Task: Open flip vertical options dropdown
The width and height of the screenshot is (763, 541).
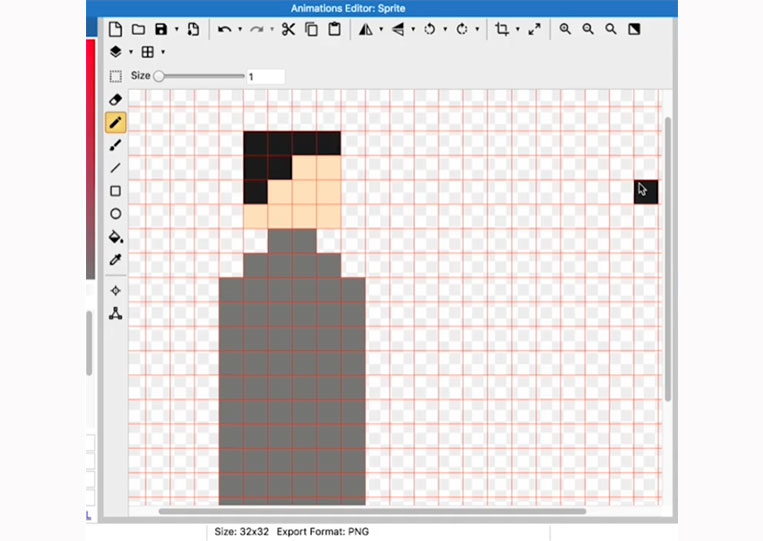Action: tap(413, 29)
